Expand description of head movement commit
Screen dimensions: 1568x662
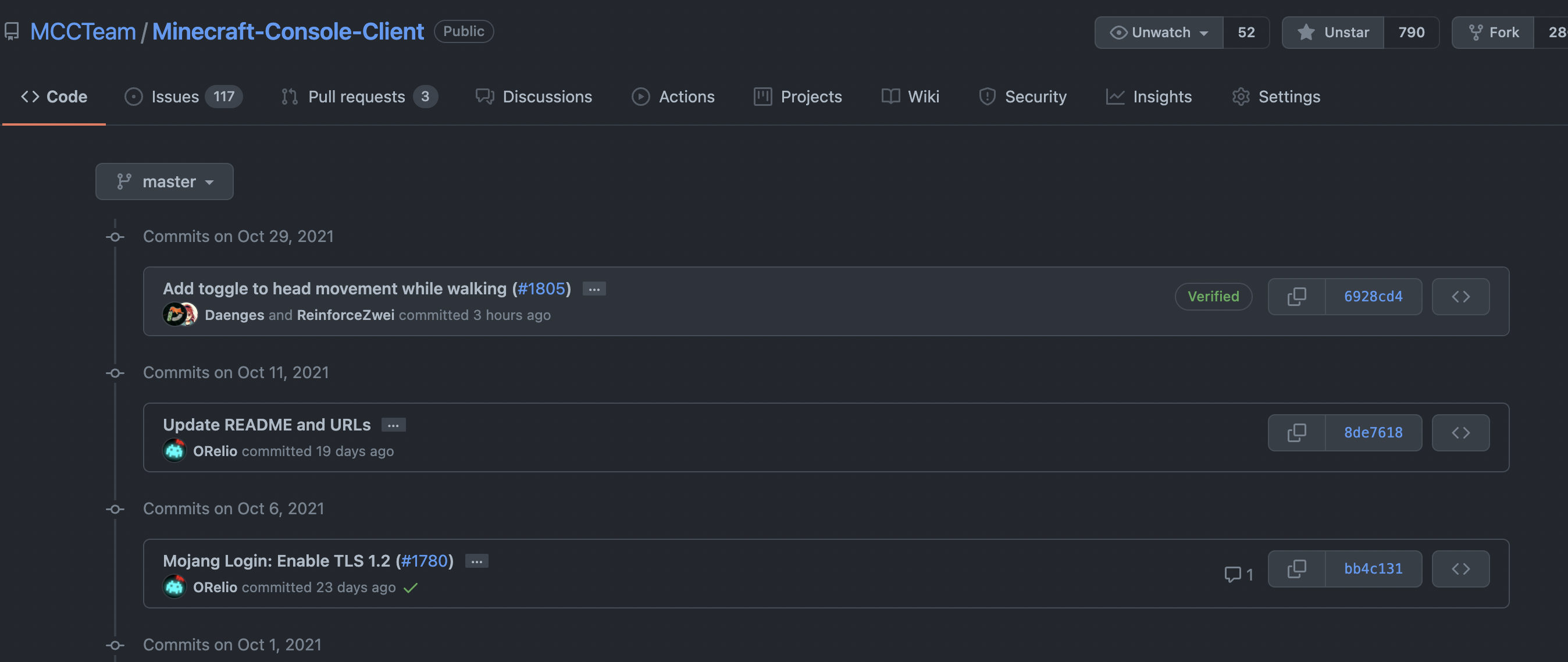[x=594, y=289]
